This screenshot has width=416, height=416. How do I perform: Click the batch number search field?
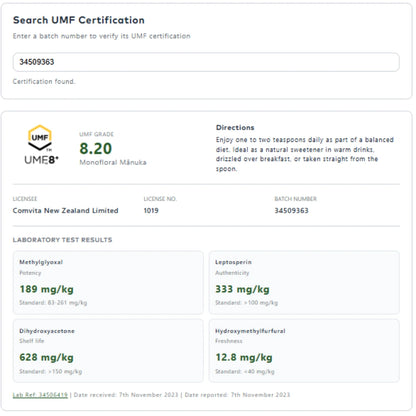(x=206, y=62)
